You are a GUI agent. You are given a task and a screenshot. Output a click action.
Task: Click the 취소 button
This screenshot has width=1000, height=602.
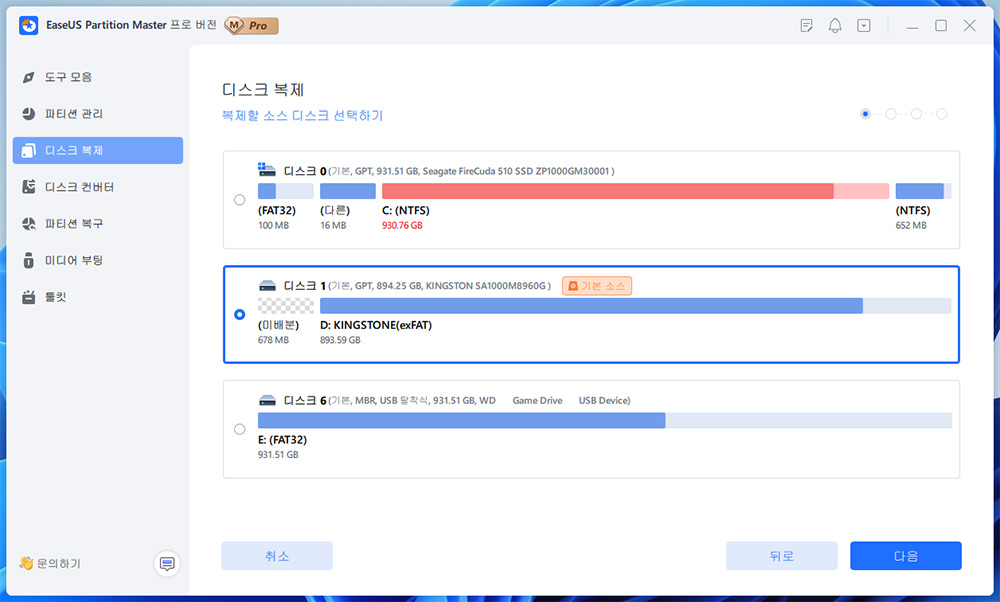tap(277, 556)
